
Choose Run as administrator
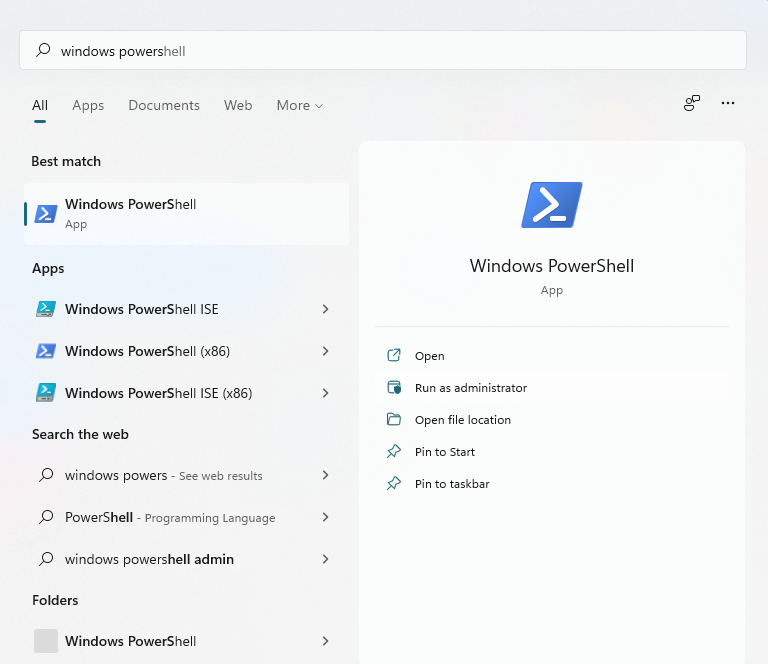[x=552, y=388]
